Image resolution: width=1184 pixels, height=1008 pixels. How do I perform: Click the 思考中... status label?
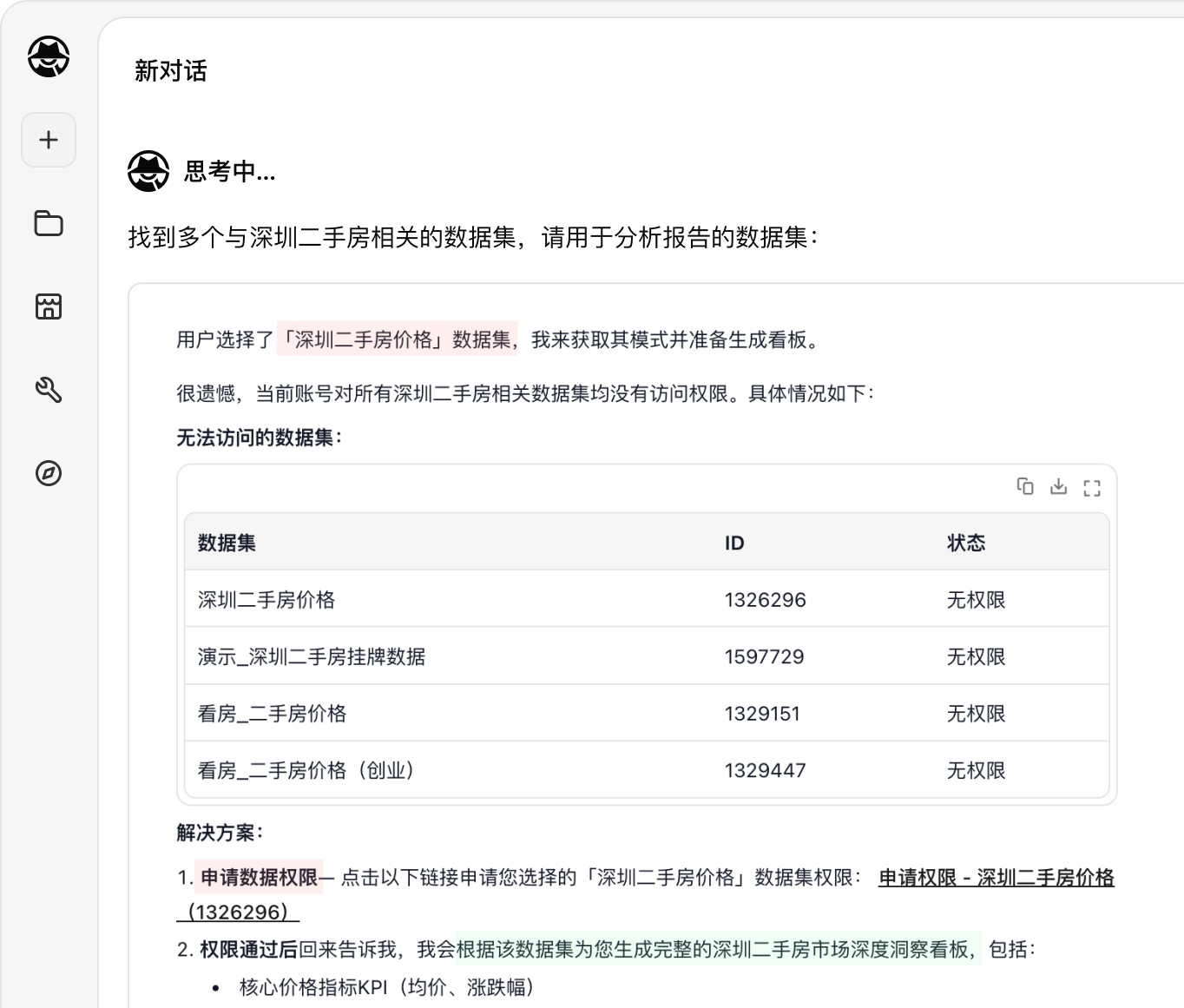[x=230, y=172]
